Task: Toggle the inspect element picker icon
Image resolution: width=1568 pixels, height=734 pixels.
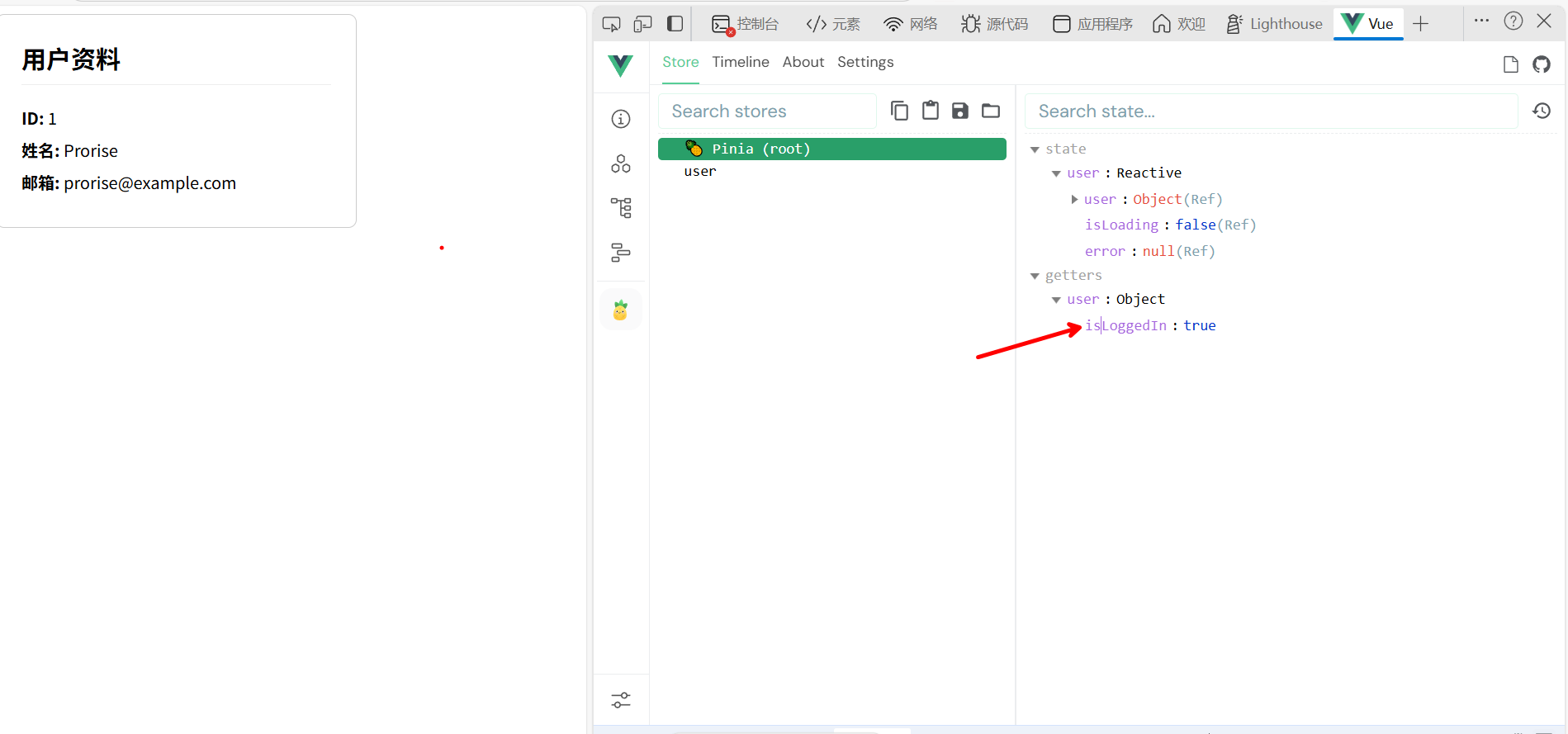Action: [611, 24]
